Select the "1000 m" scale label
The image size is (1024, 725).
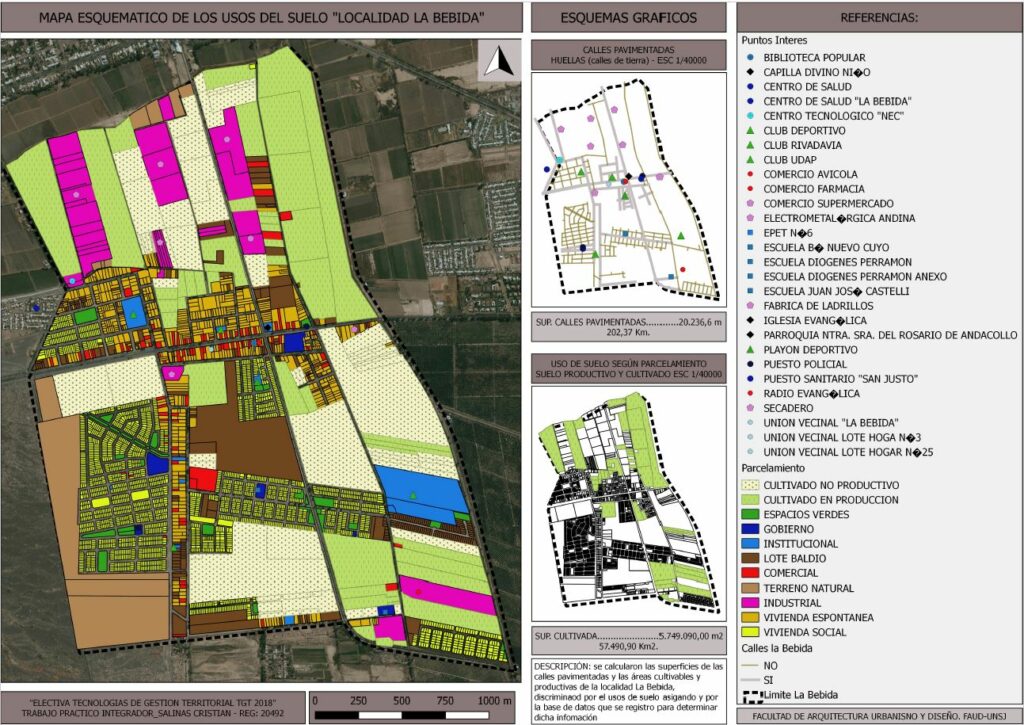pyautogui.click(x=494, y=701)
